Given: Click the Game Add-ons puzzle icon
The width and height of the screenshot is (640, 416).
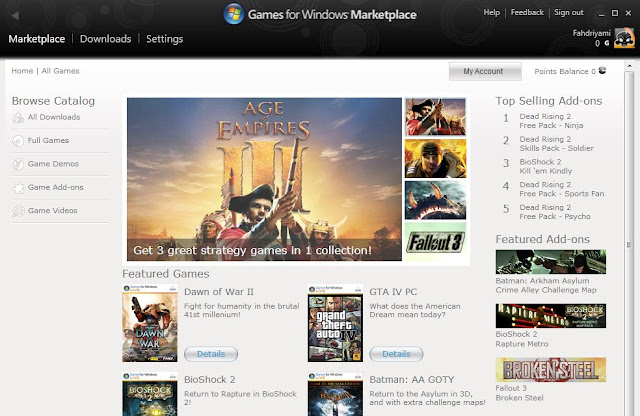Looking at the screenshot, I should pyautogui.click(x=18, y=188).
